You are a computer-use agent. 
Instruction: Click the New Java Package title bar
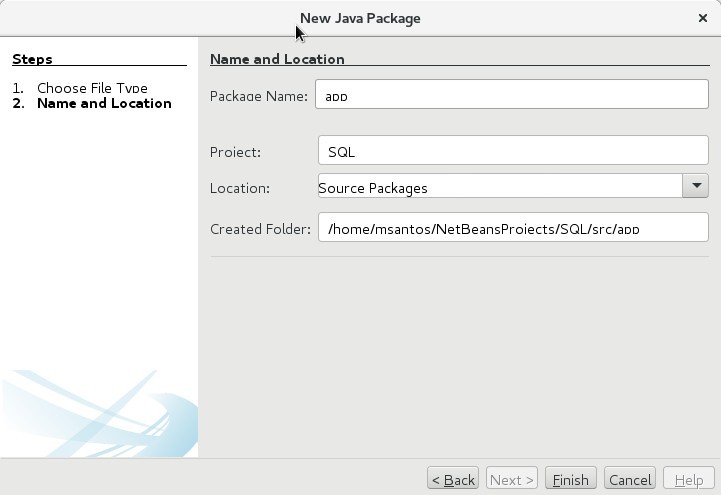pyautogui.click(x=360, y=18)
